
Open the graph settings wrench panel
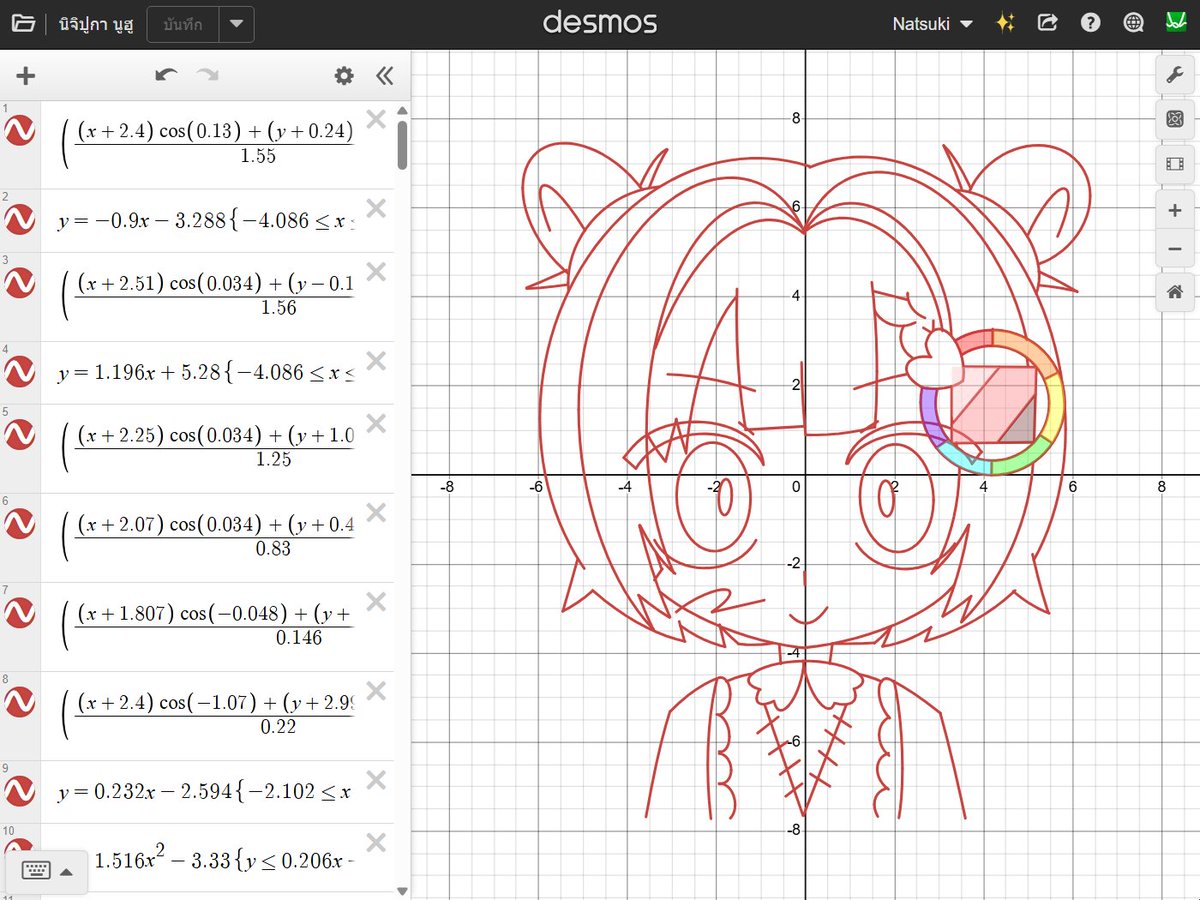pyautogui.click(x=1176, y=73)
